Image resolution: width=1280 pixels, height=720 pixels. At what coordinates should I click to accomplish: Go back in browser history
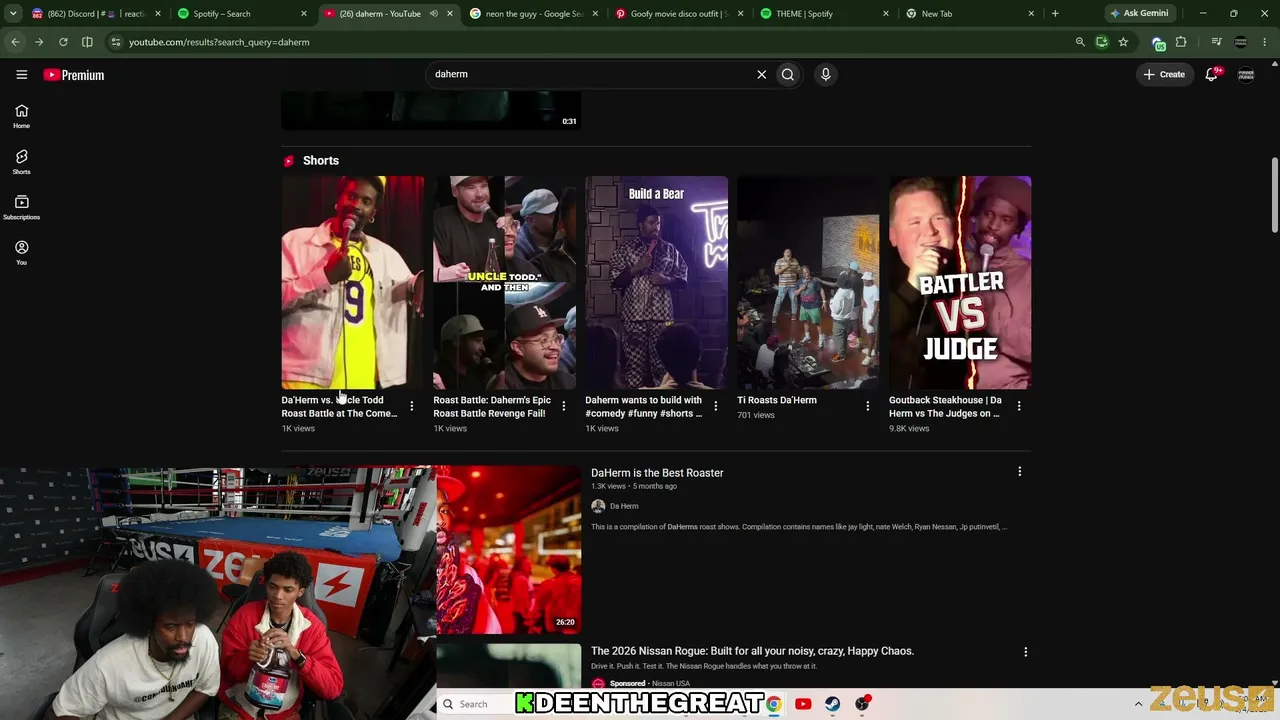[15, 42]
